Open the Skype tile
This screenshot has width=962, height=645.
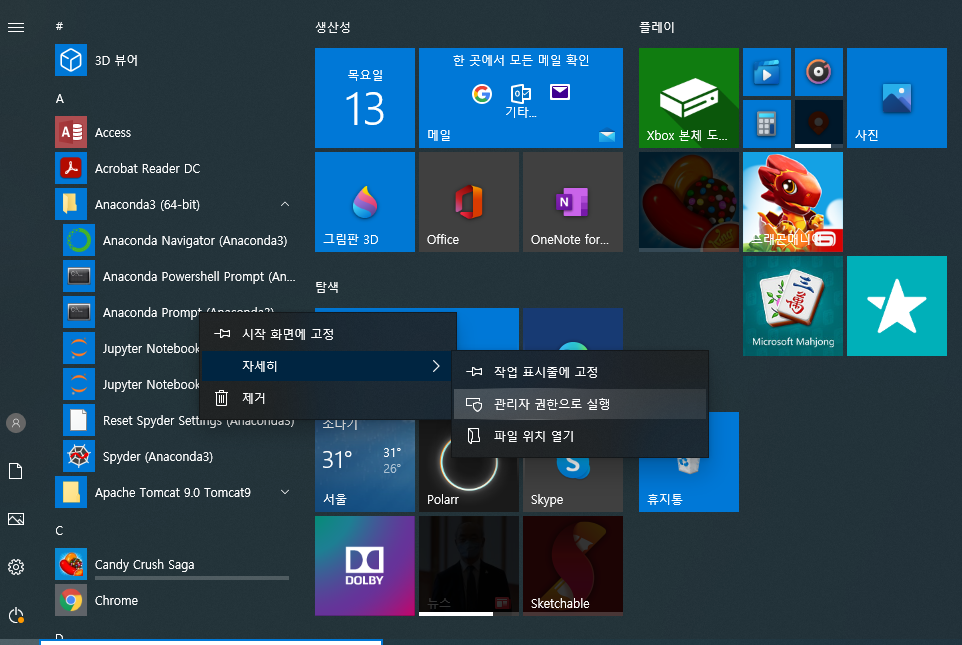[x=572, y=485]
